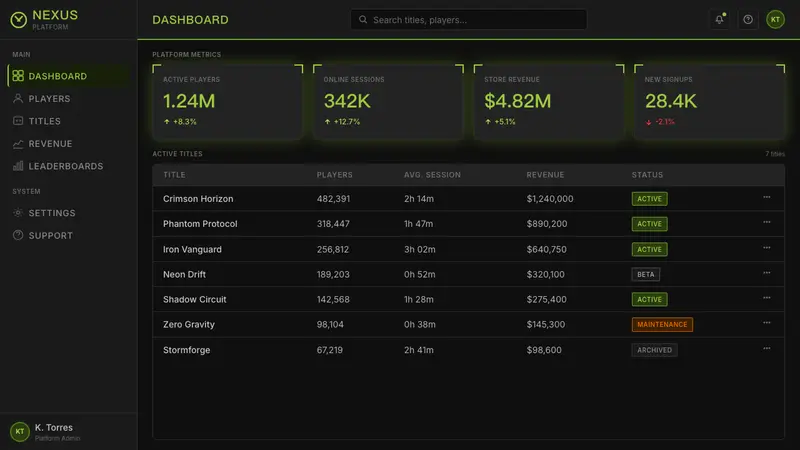Click the Maintenance badge for Zero Gravity
Screen dimensions: 800x450
tap(662, 324)
